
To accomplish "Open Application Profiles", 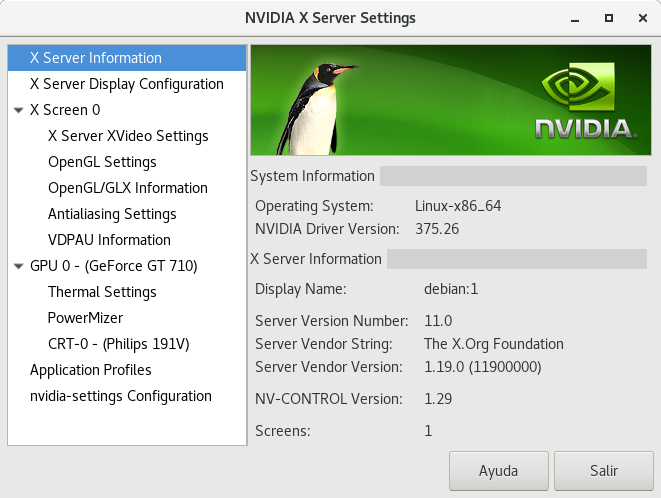I will tap(91, 370).
